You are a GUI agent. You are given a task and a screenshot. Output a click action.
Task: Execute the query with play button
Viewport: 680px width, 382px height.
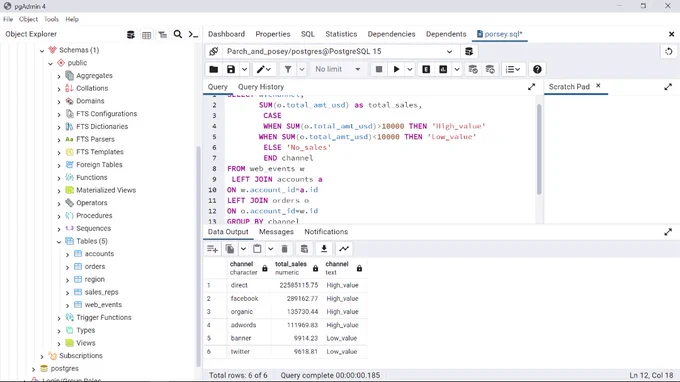tap(396, 69)
